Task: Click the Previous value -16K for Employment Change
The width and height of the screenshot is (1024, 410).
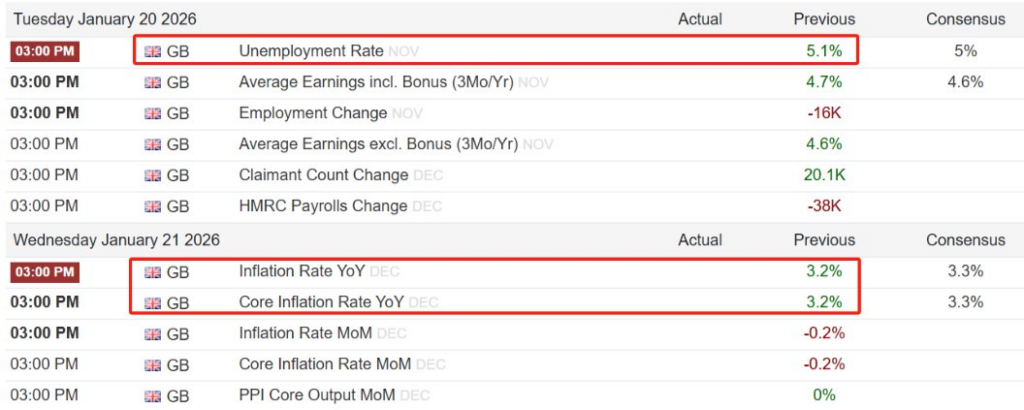Action: (824, 113)
